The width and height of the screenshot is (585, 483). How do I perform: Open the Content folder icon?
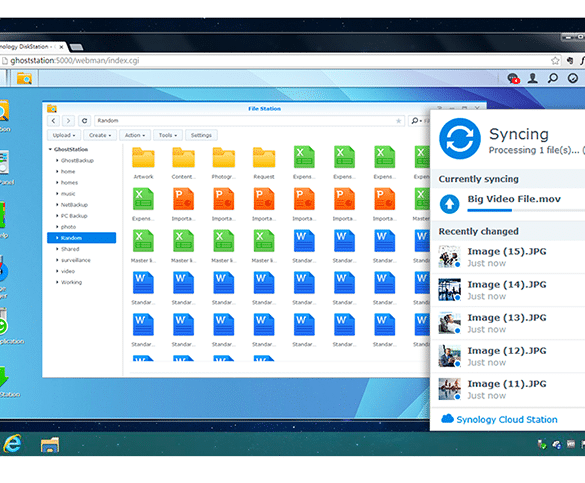tap(183, 158)
